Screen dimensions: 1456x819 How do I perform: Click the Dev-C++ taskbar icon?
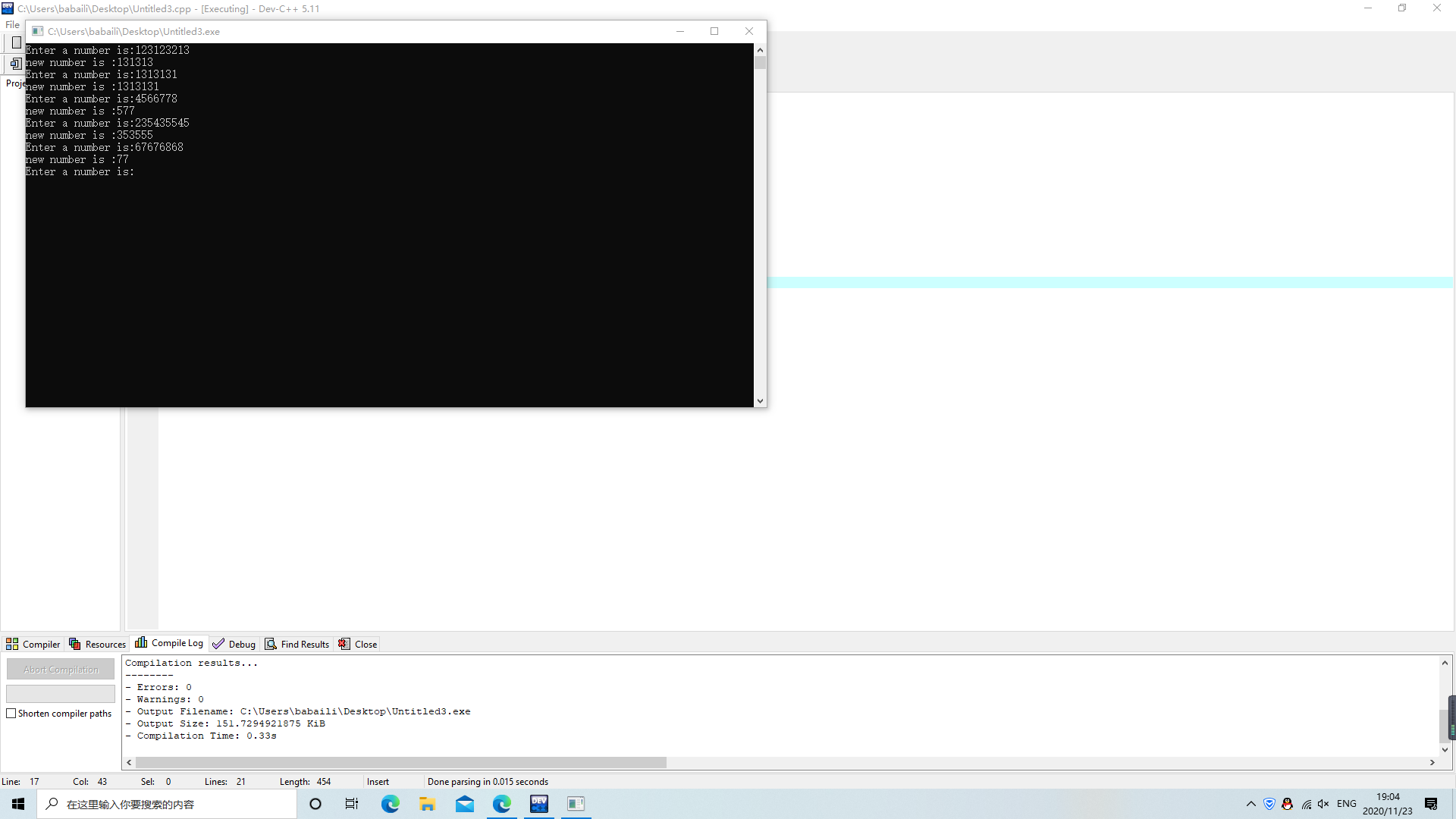coord(539,804)
